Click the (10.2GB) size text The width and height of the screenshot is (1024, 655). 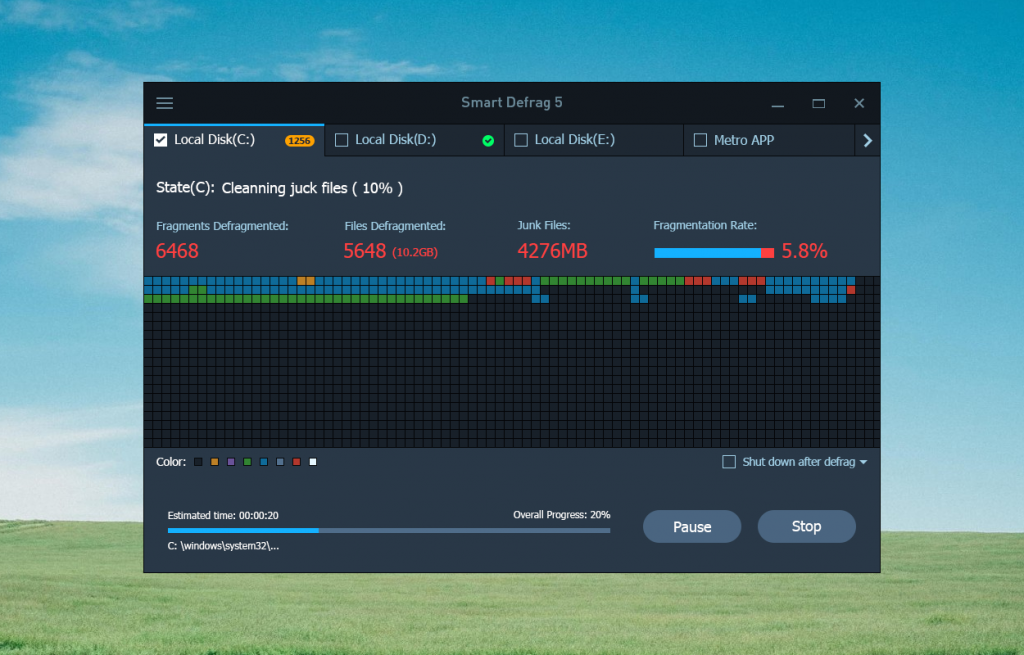[415, 252]
